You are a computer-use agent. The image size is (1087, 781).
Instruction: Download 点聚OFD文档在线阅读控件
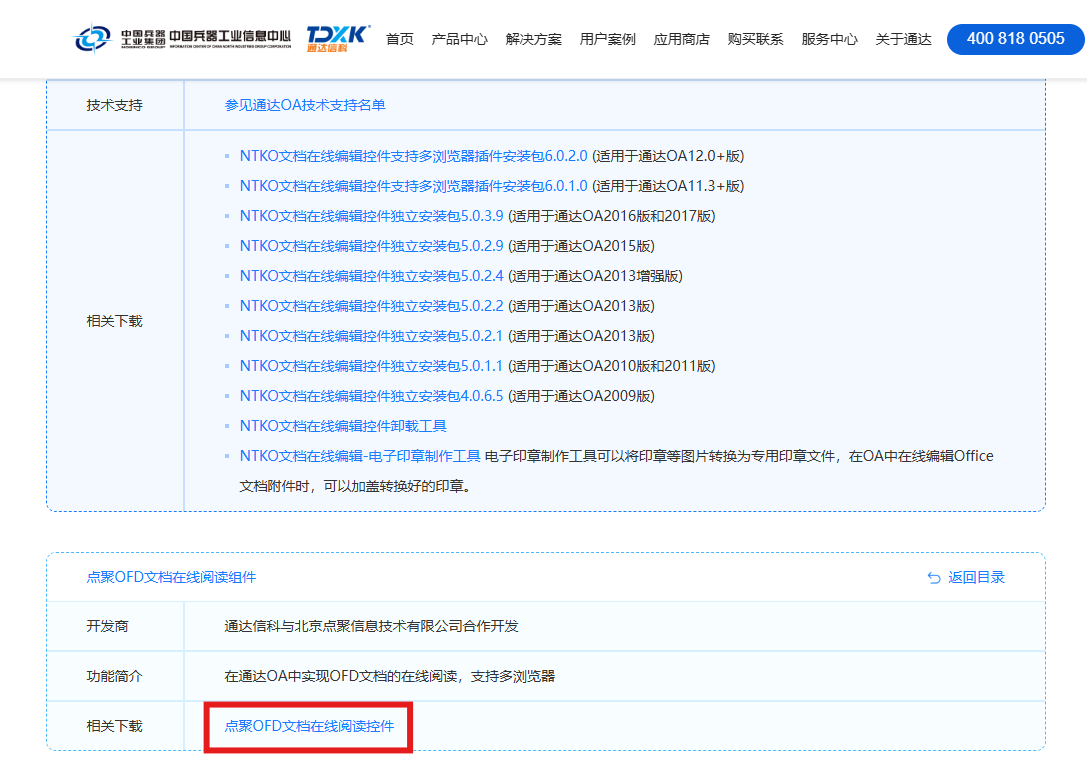point(309,726)
